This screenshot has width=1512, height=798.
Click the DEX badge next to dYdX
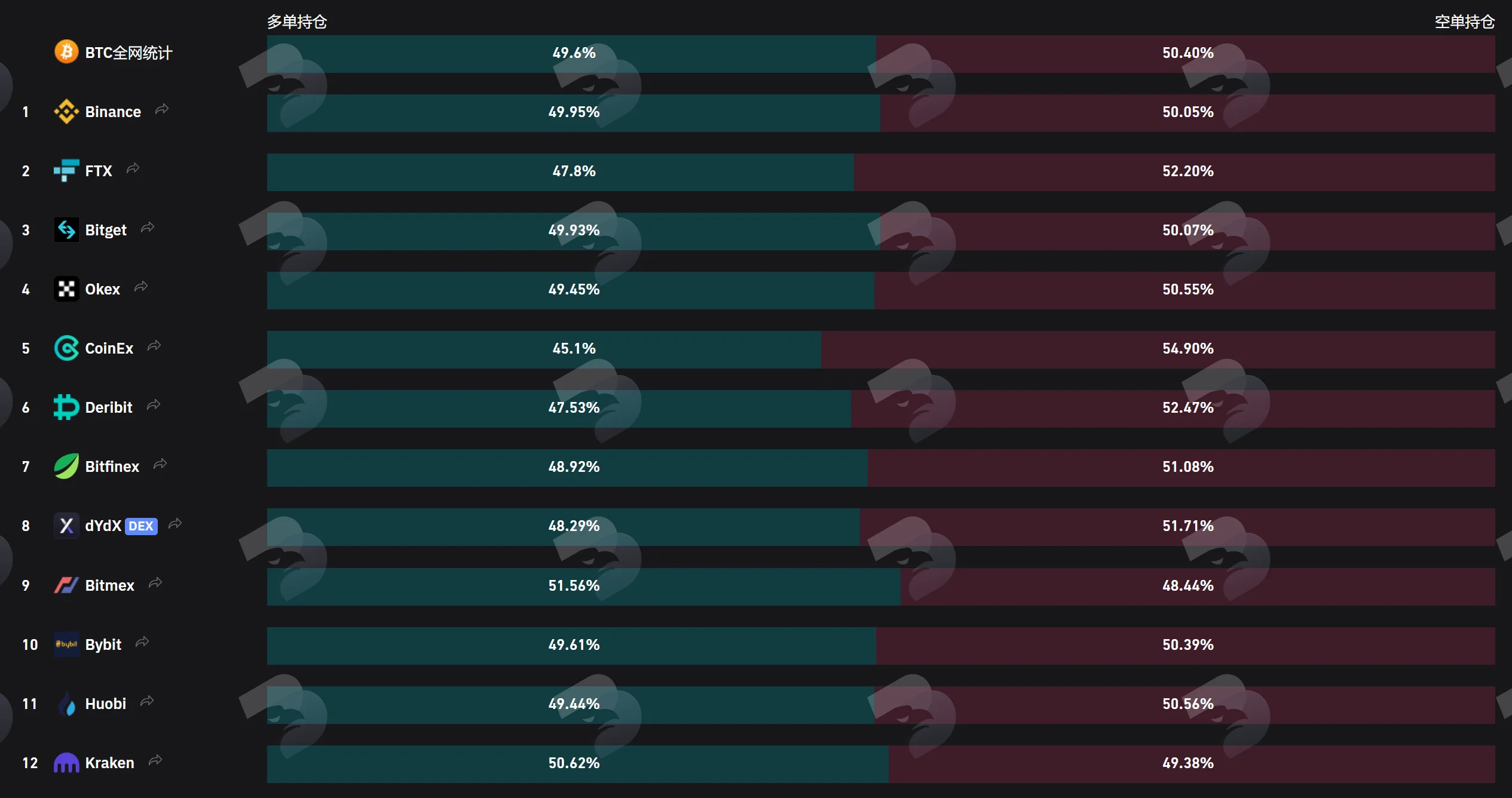(x=141, y=526)
